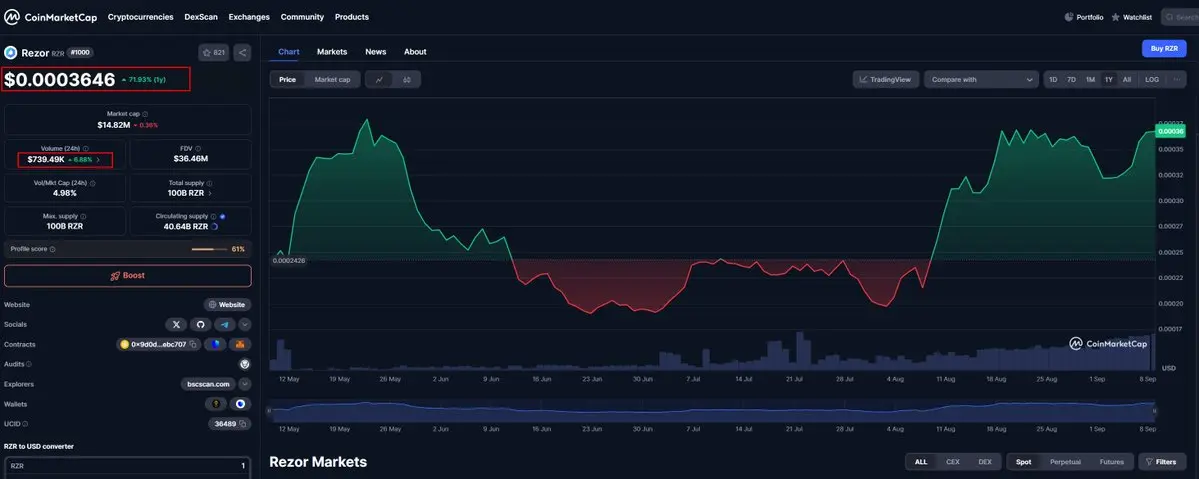1199x479 pixels.
Task: Open the Exchanges menu
Action: [249, 17]
